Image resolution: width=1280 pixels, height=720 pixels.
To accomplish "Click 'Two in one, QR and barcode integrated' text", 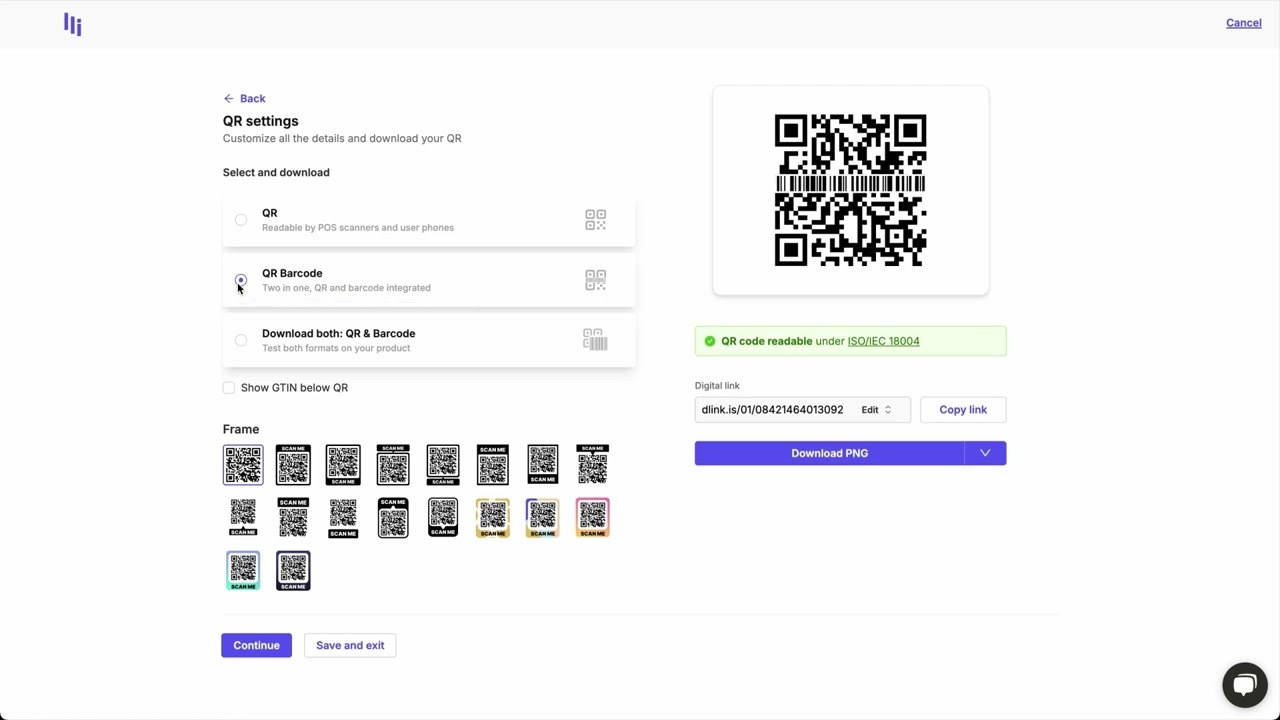I will pos(346,288).
